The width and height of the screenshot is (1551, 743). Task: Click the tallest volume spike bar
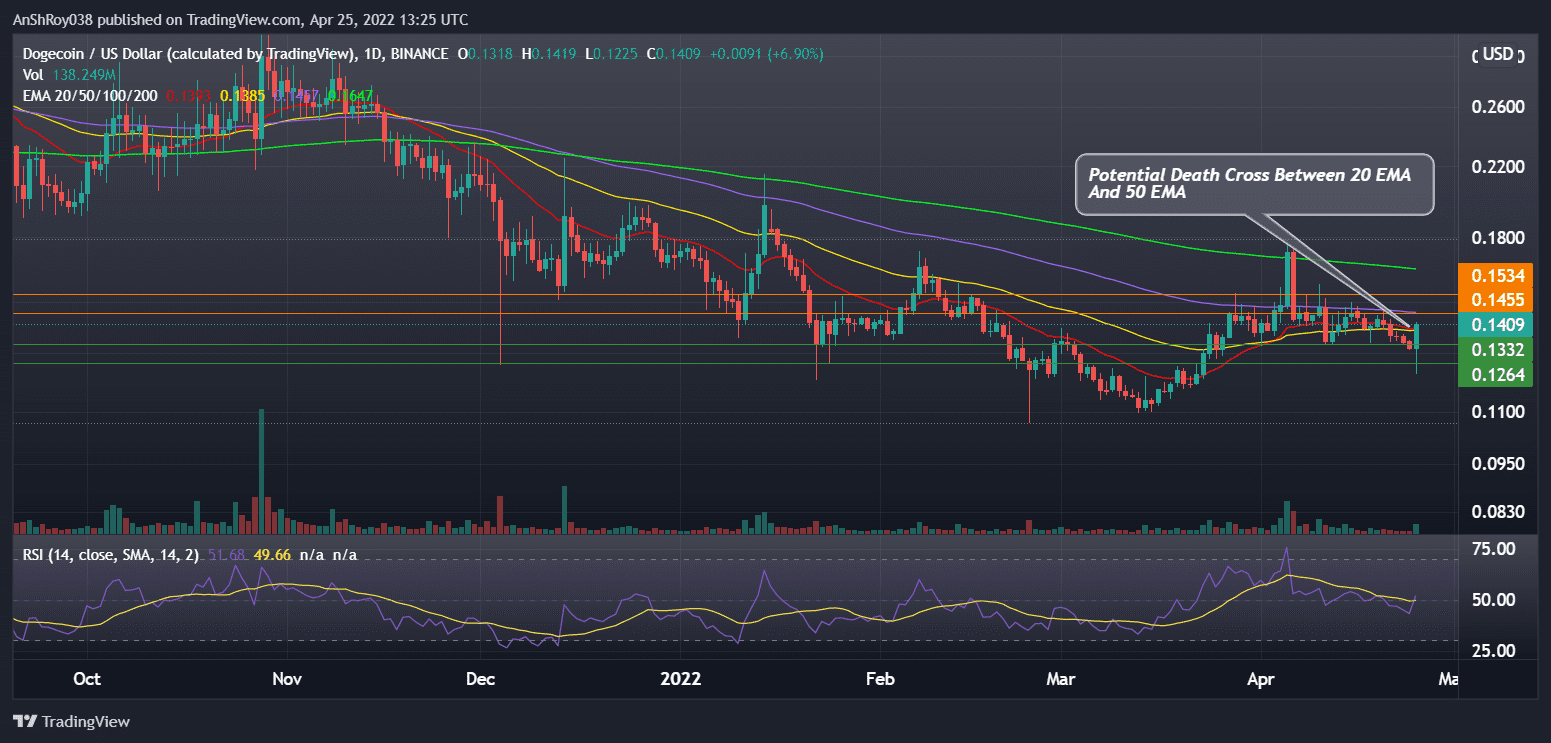pyautogui.click(x=260, y=470)
